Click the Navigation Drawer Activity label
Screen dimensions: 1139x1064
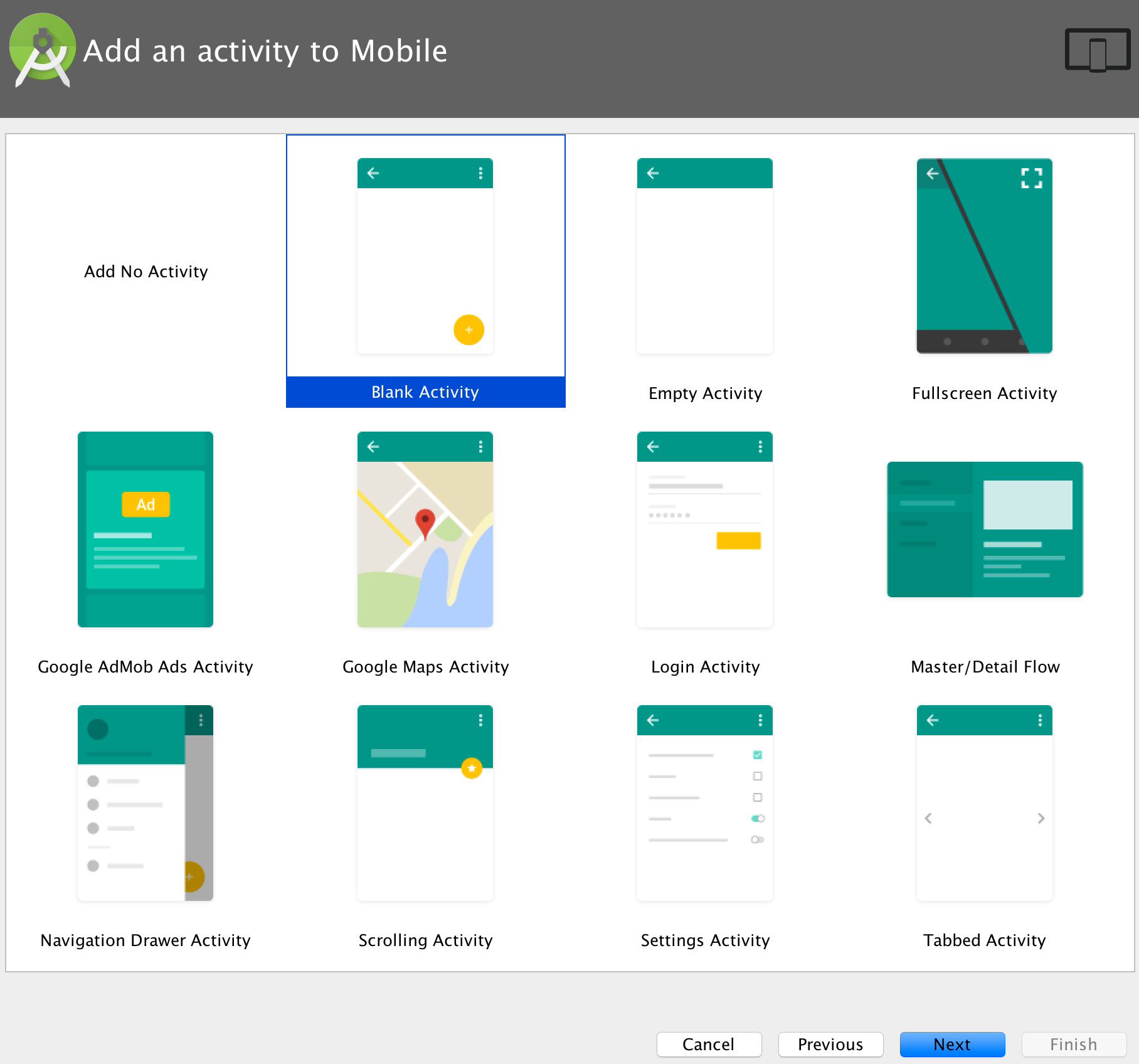(x=146, y=940)
